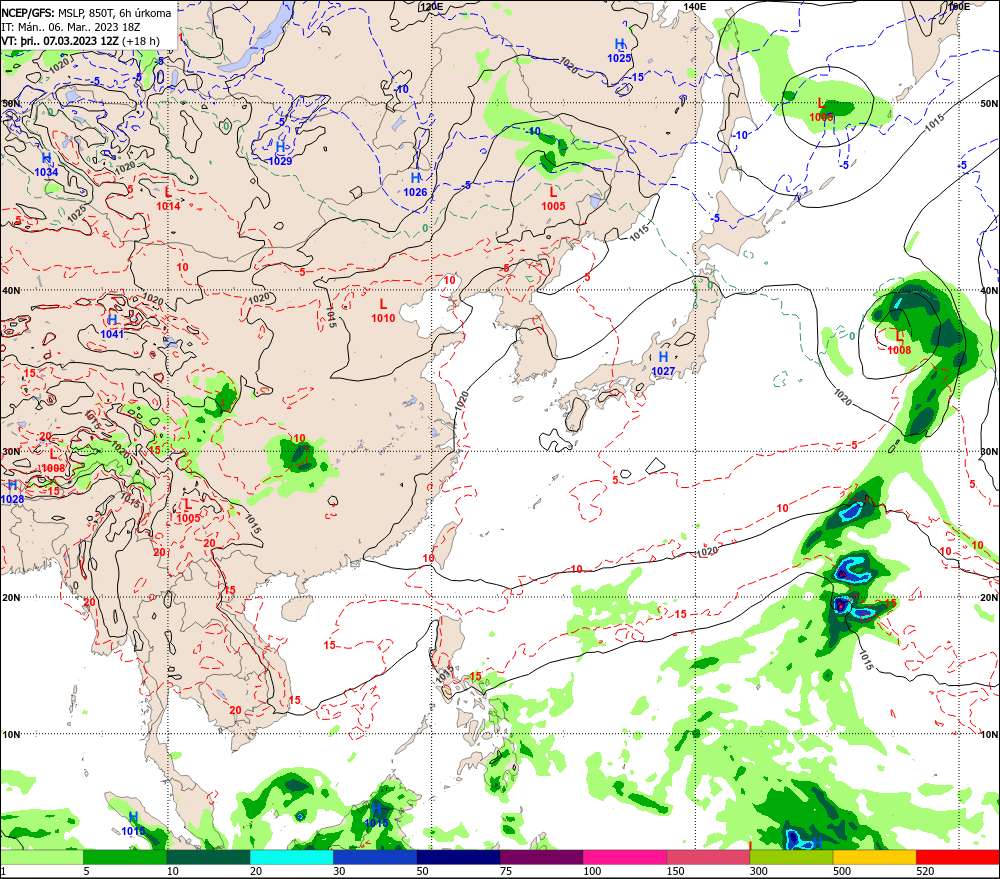
Task: Click the legend value 520
Action: click(925, 871)
